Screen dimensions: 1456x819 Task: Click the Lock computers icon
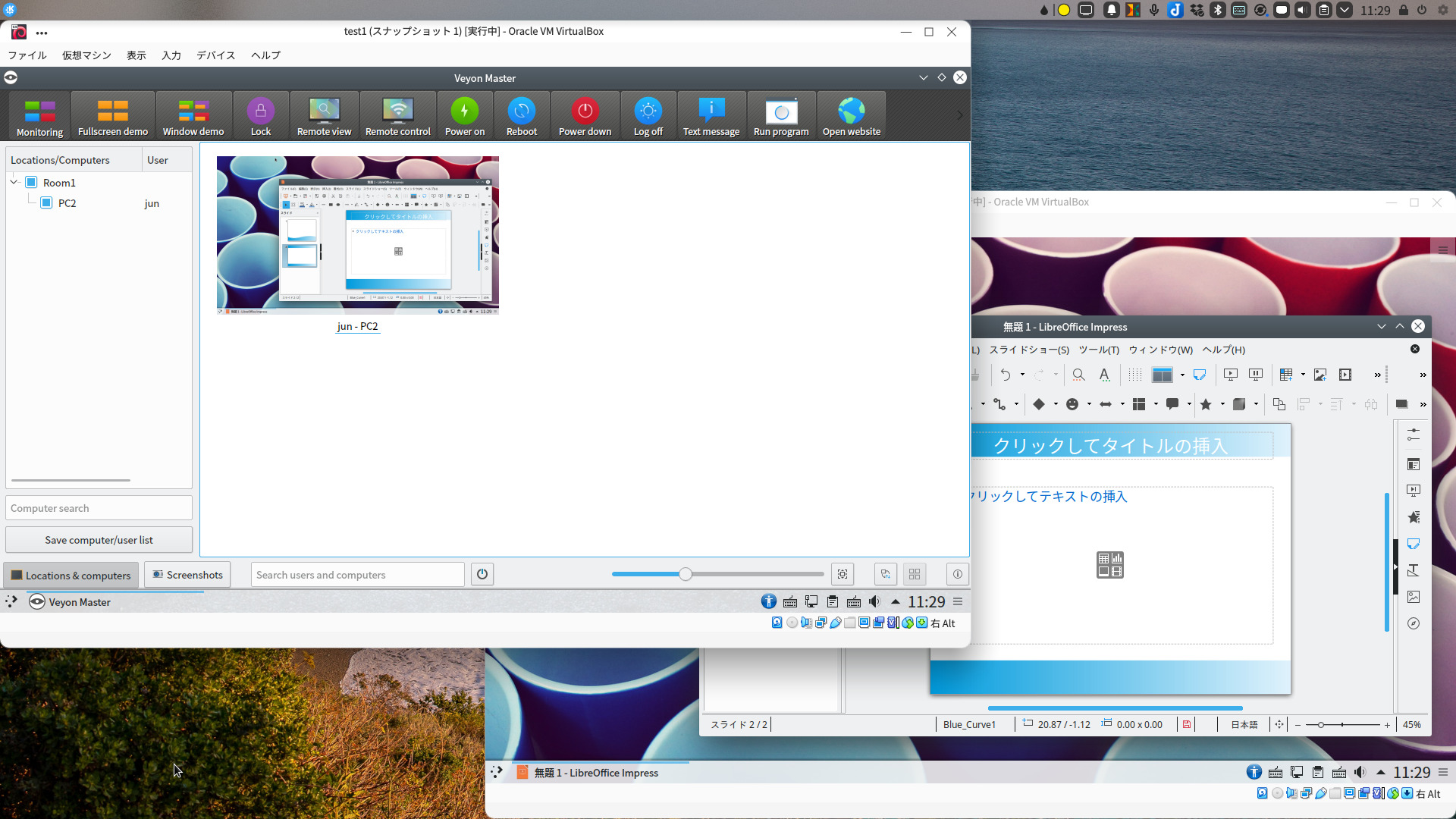point(261,116)
